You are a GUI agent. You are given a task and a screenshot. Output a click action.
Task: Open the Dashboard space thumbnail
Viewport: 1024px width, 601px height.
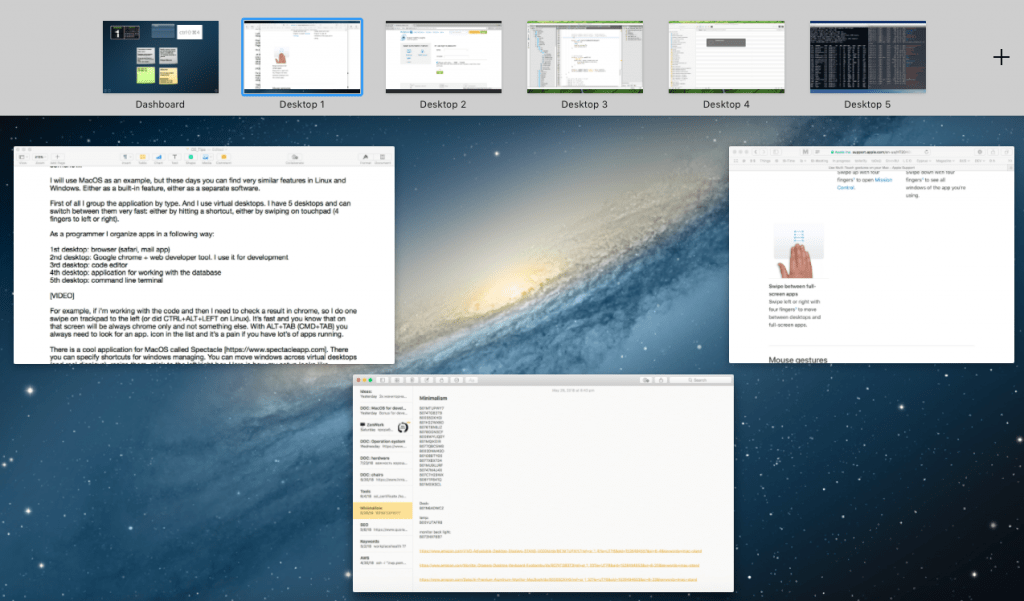(161, 57)
